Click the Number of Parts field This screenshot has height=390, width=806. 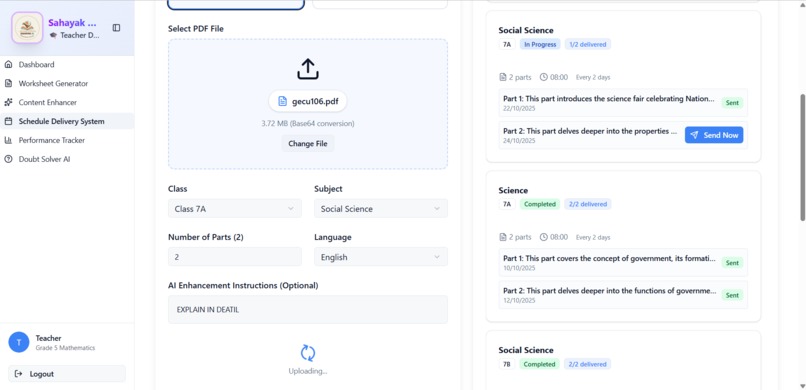point(235,257)
